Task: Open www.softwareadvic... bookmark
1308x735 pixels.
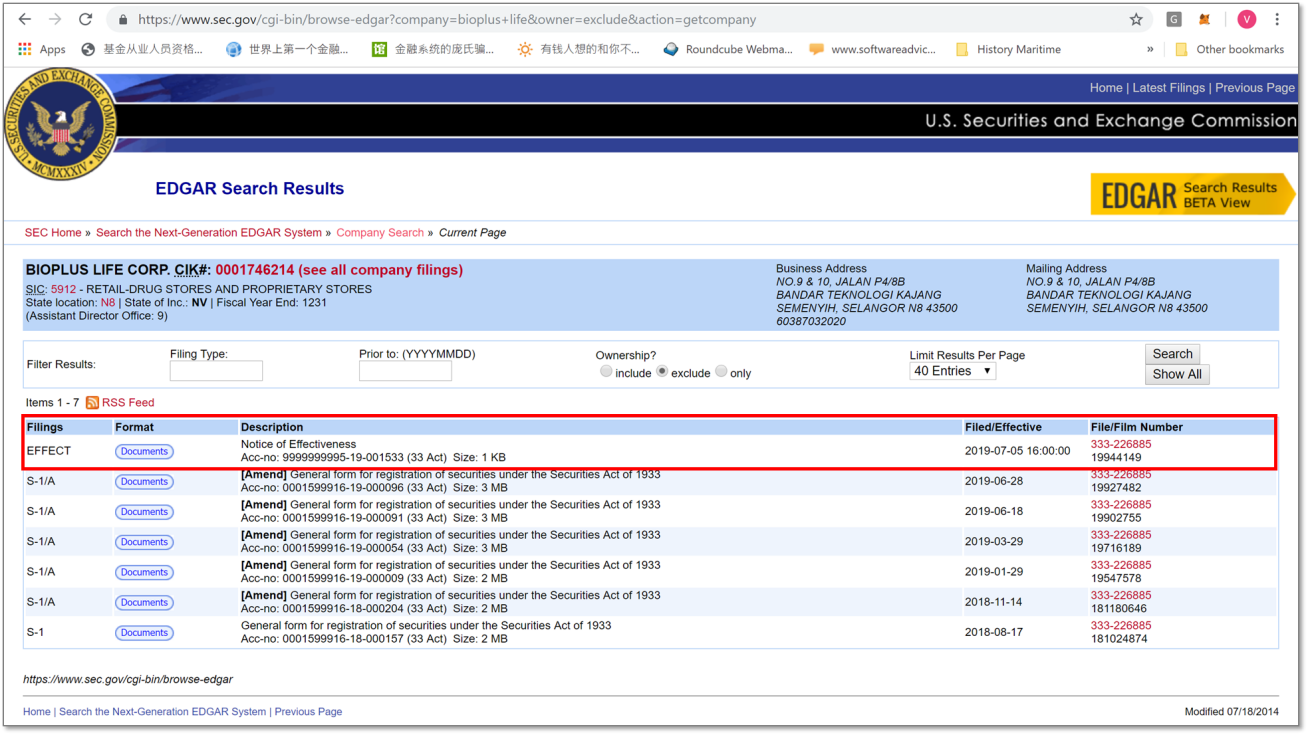Action: point(873,49)
